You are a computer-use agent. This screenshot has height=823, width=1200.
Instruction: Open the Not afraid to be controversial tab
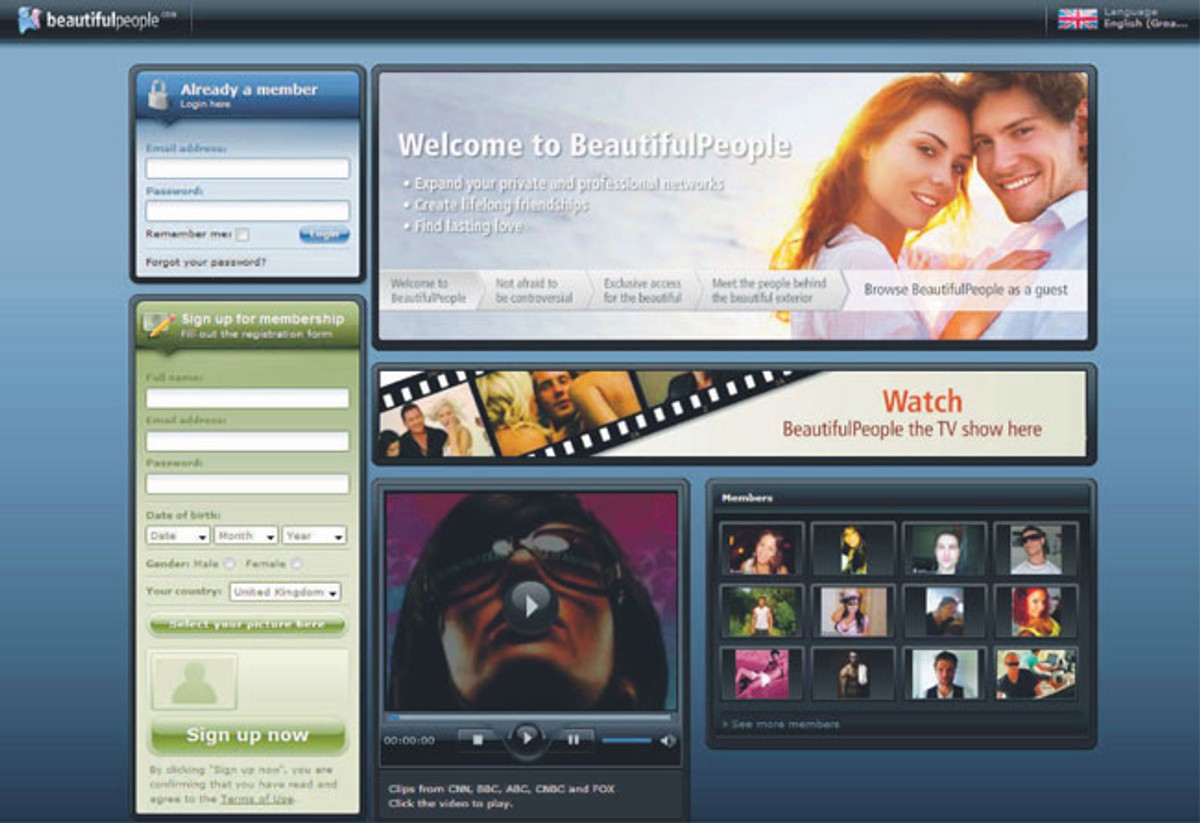click(534, 291)
